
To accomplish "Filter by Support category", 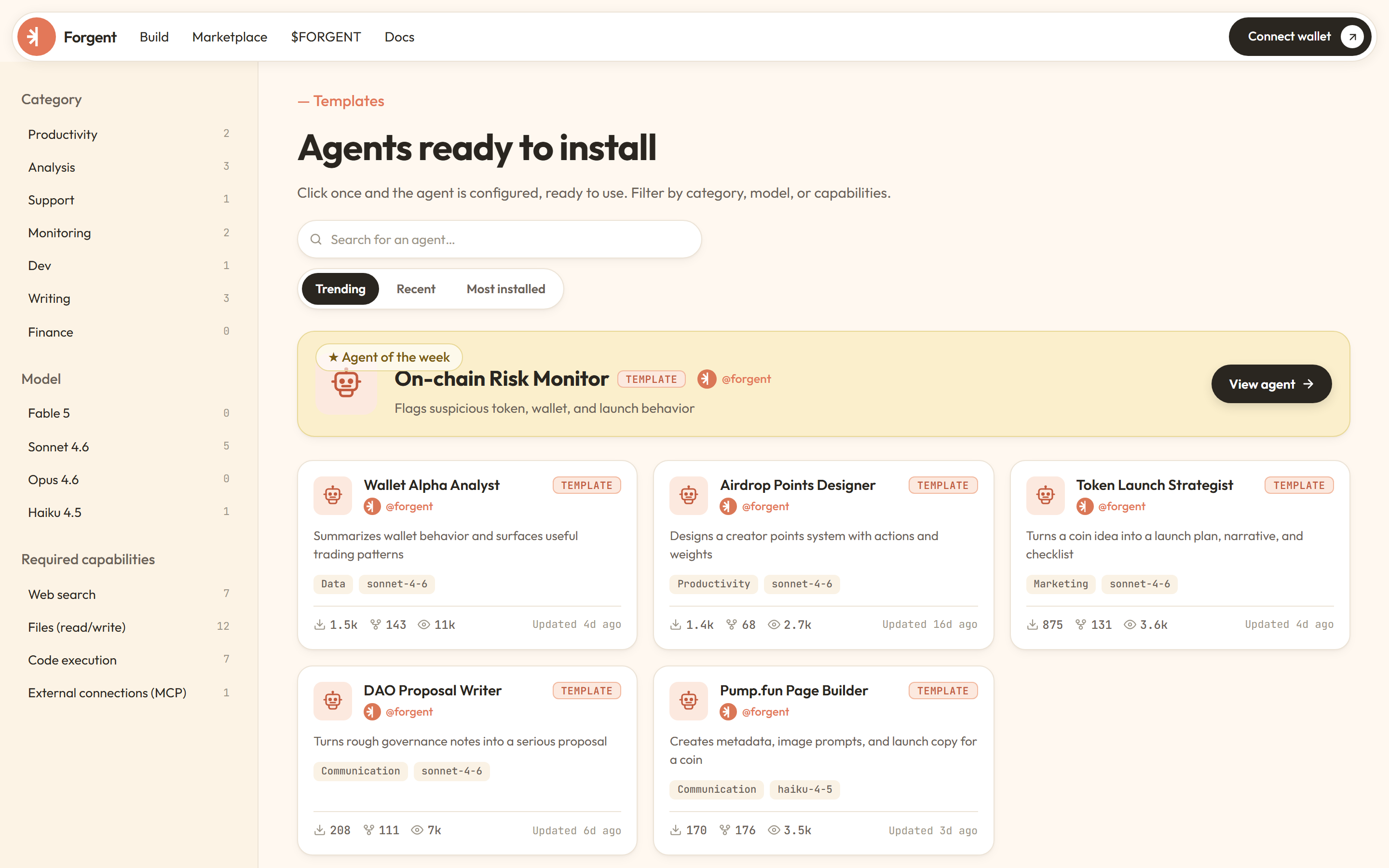I will pos(129,200).
